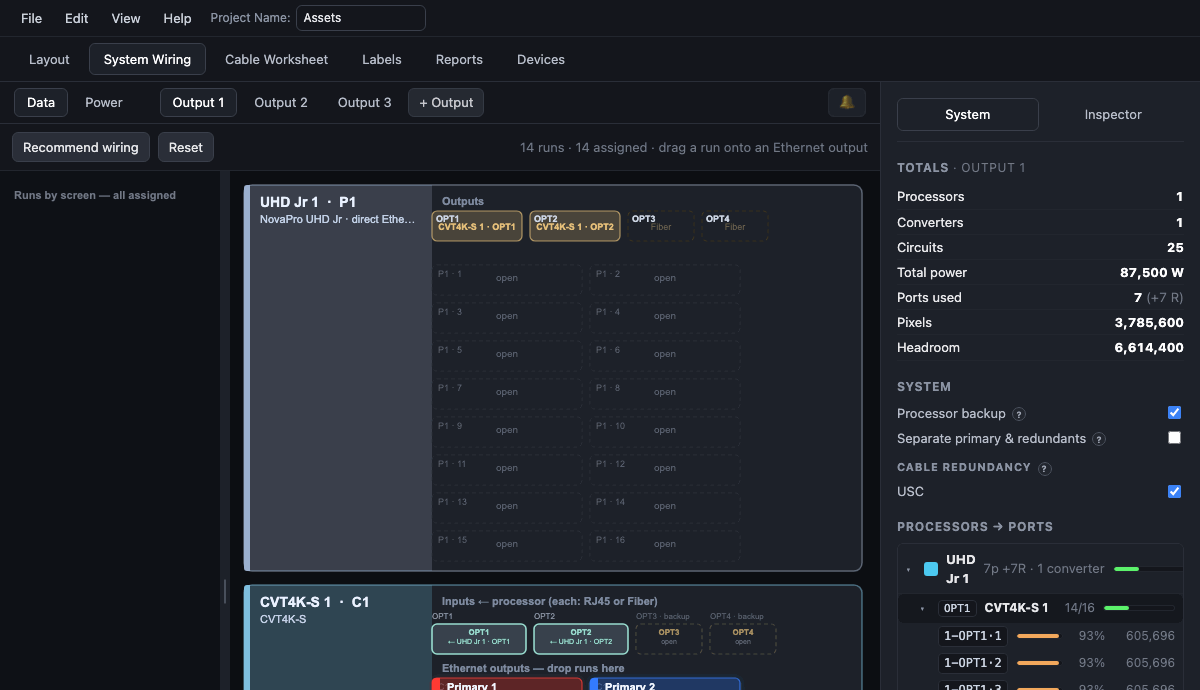
Task: Click the UHD Jr 1 blue square
Action: point(931,569)
